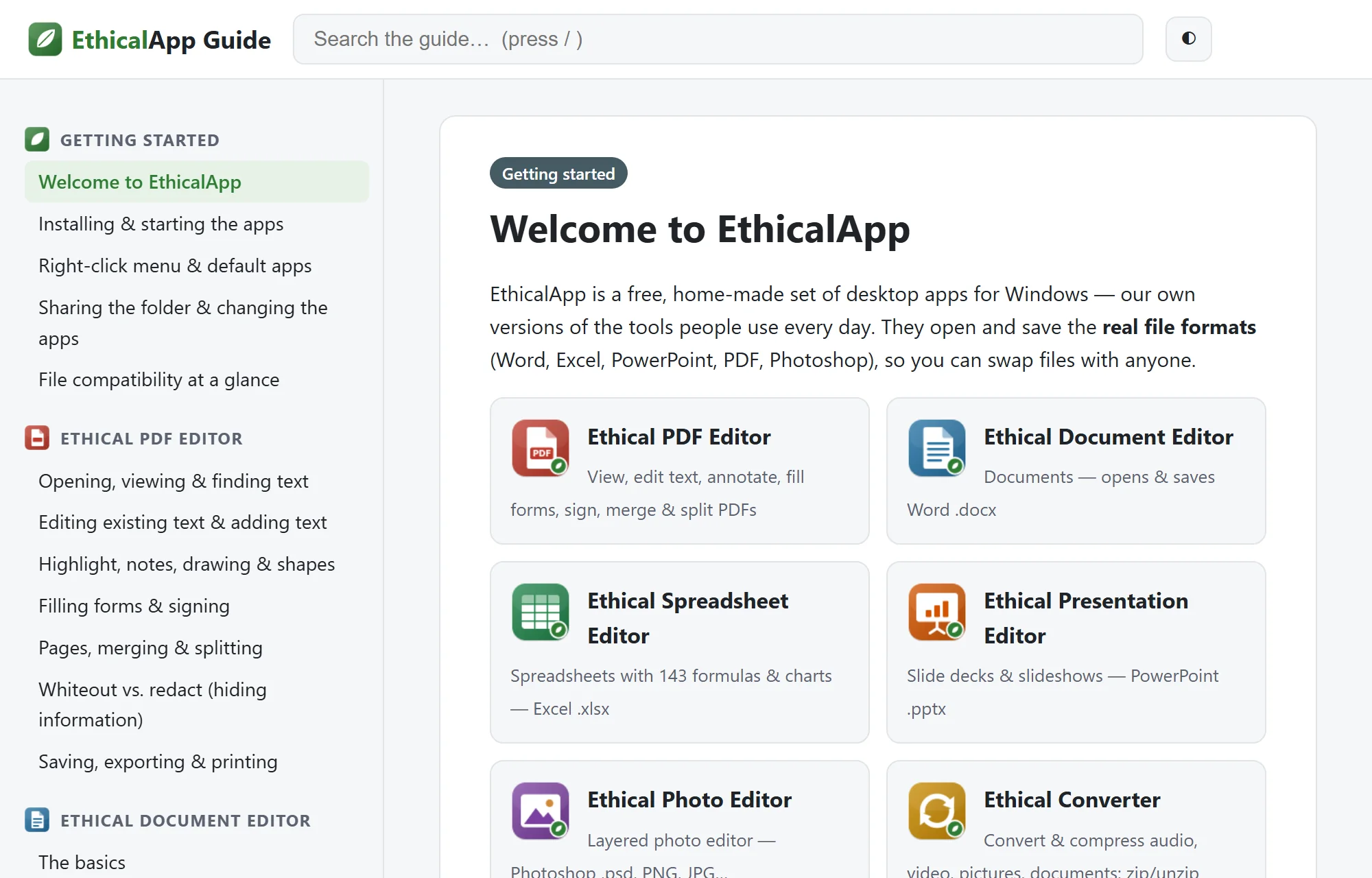Toggle the dark/light theme button
The image size is (1372, 878).
tap(1188, 38)
